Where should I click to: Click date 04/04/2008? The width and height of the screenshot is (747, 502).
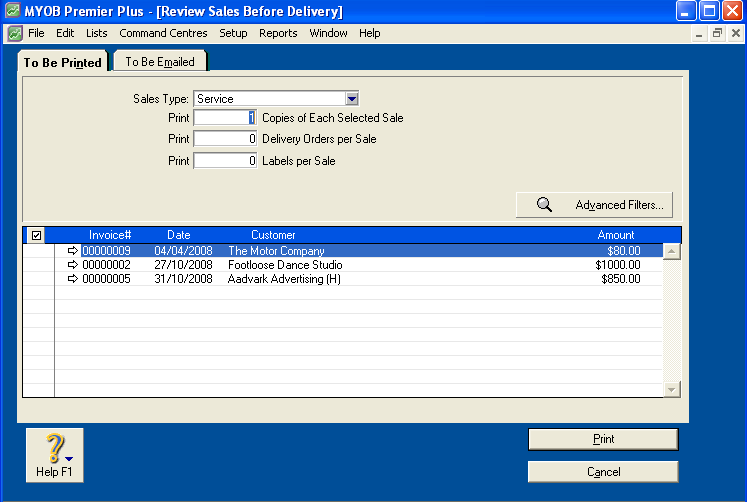(x=183, y=251)
